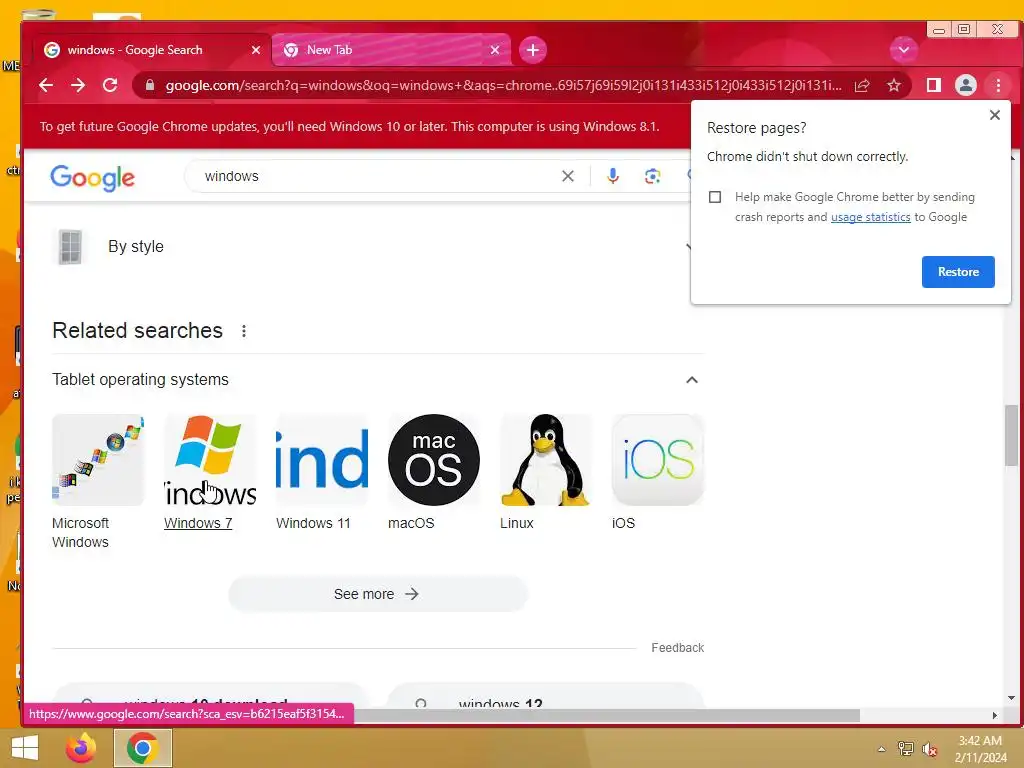Screen dimensions: 1024x768
Task: Open the Microsoft Windows thumbnail
Action: pyautogui.click(x=98, y=460)
